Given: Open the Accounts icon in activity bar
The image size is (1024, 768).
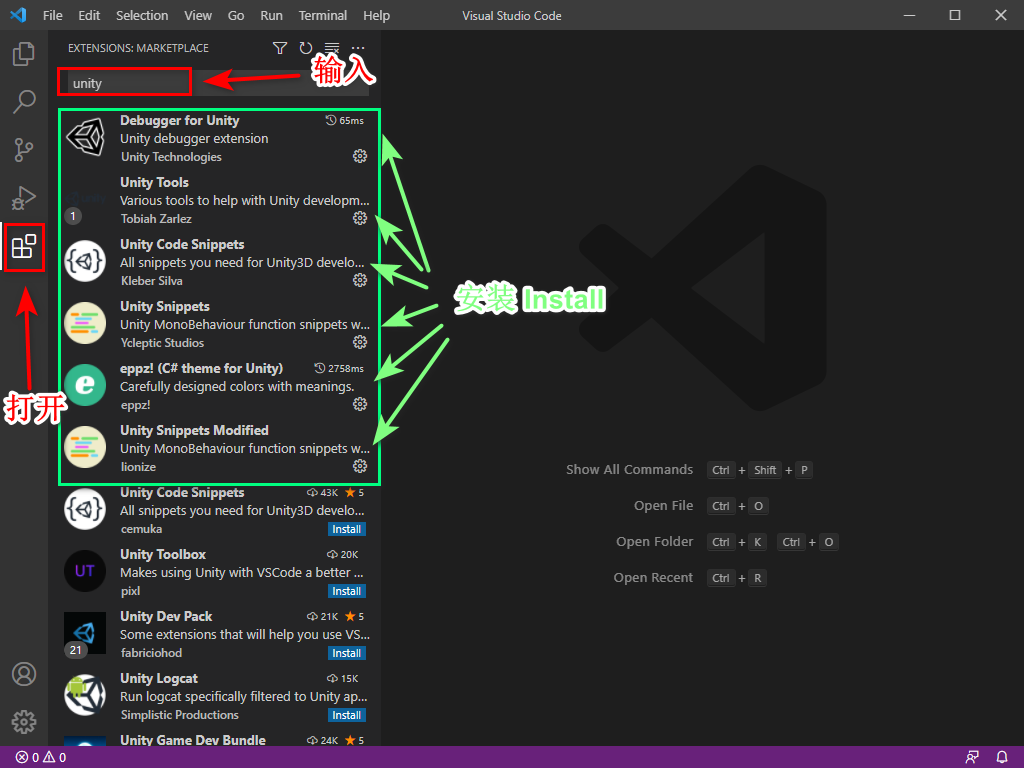Looking at the screenshot, I should click(24, 674).
